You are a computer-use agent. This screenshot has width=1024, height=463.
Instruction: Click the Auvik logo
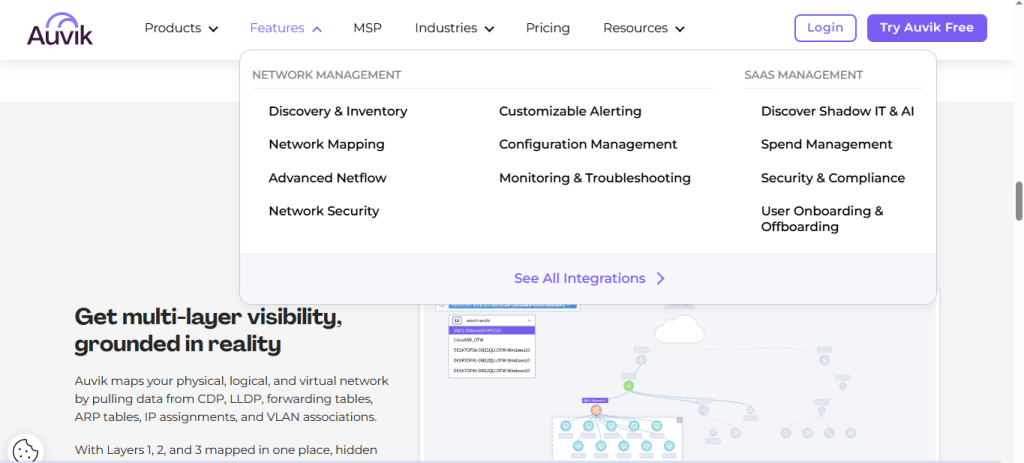click(60, 29)
